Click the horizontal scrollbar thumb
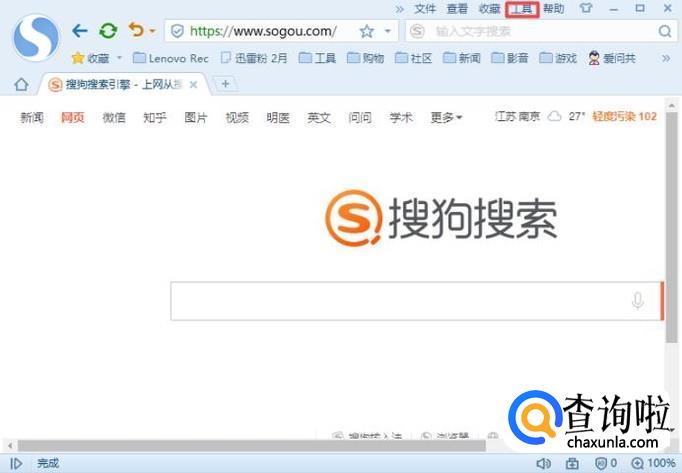This screenshot has height=473, width=682. point(251,446)
